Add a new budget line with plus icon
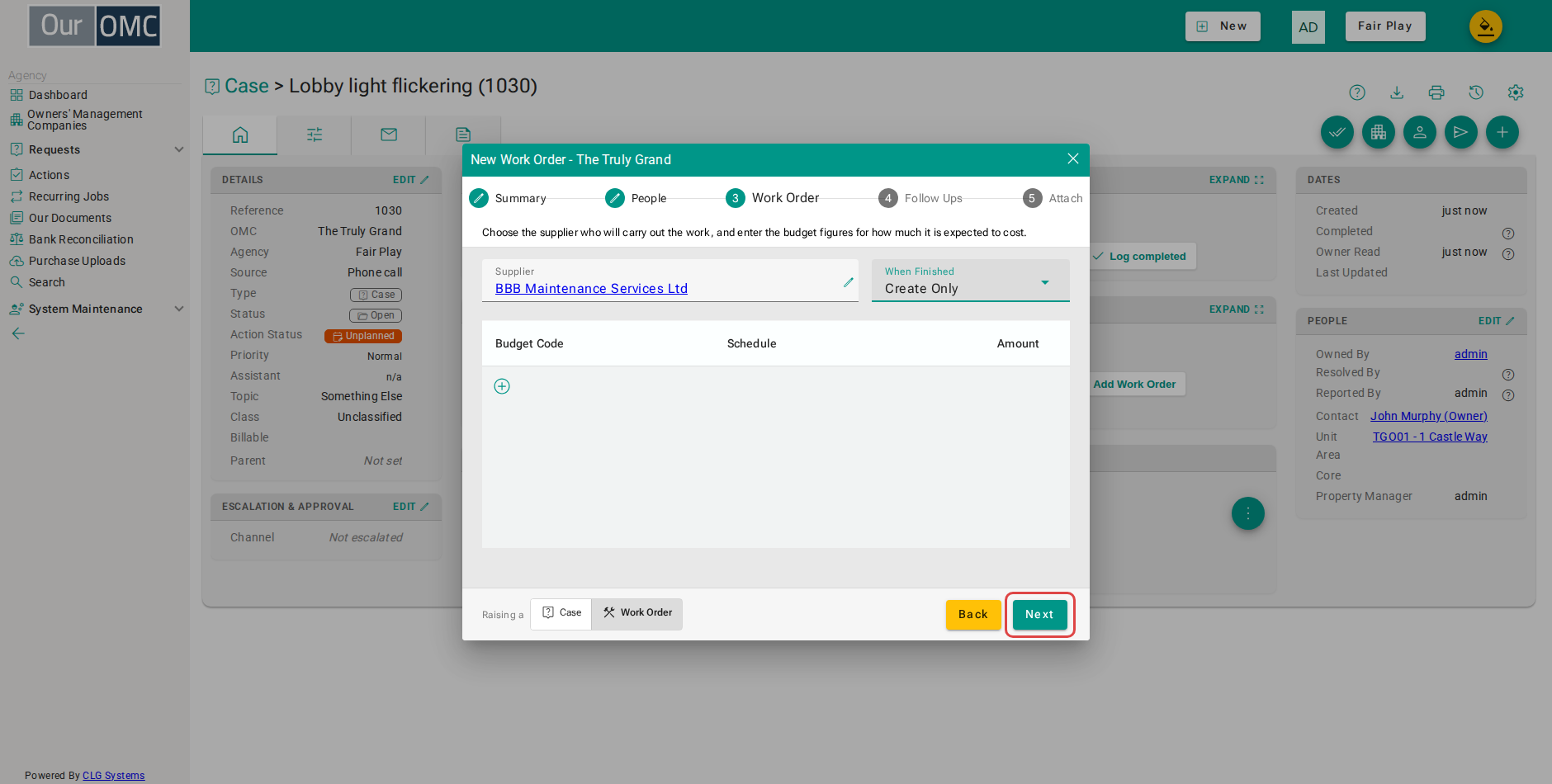 (502, 386)
